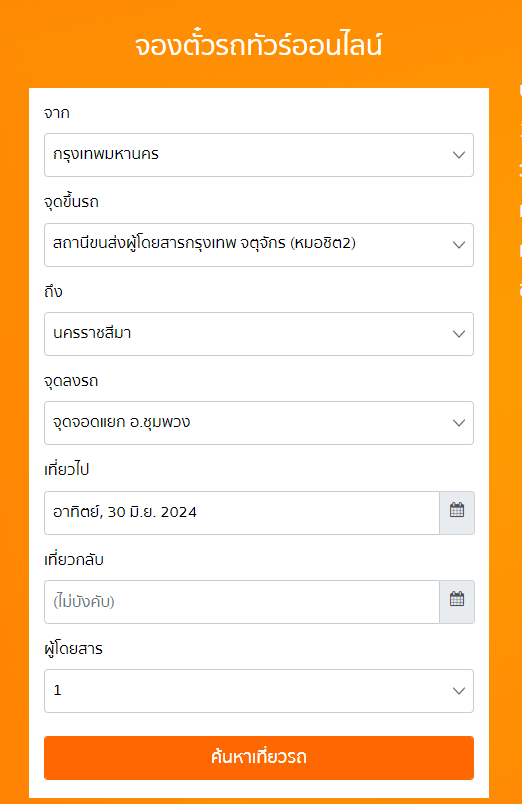Screen dimensions: 522x804
Task: Click the departure date field อาทิตย์, 30 มิ.ย. 2024
Action: click(x=242, y=513)
